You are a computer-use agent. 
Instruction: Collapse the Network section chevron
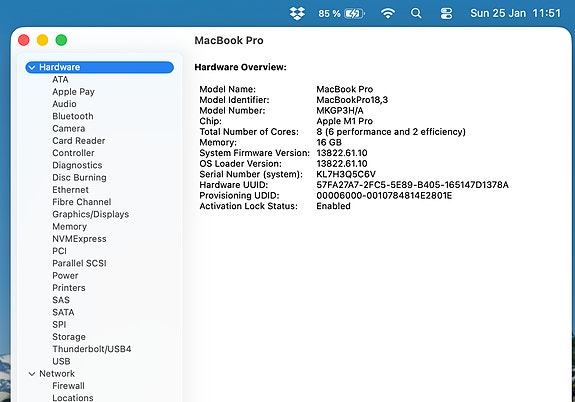32,374
